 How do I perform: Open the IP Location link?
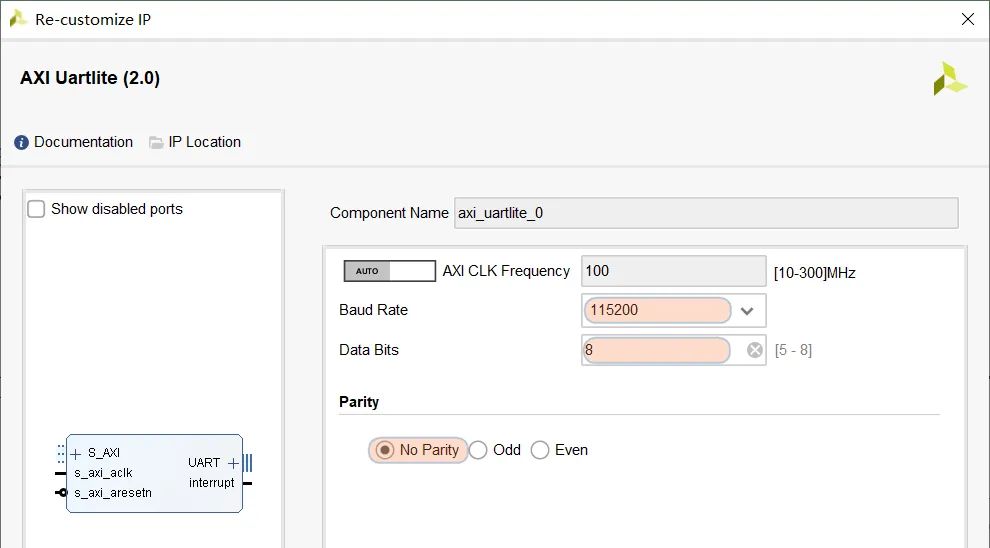tap(205, 142)
